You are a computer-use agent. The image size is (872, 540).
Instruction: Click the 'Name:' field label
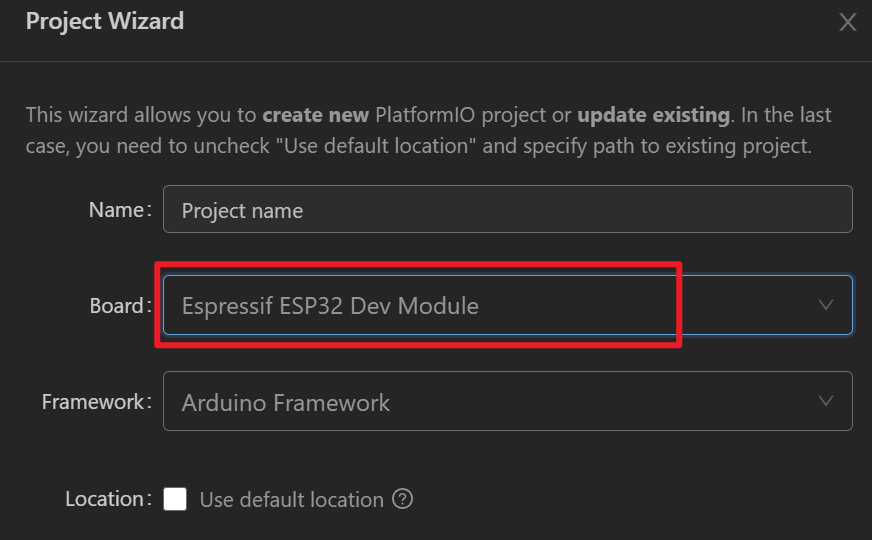click(x=120, y=210)
